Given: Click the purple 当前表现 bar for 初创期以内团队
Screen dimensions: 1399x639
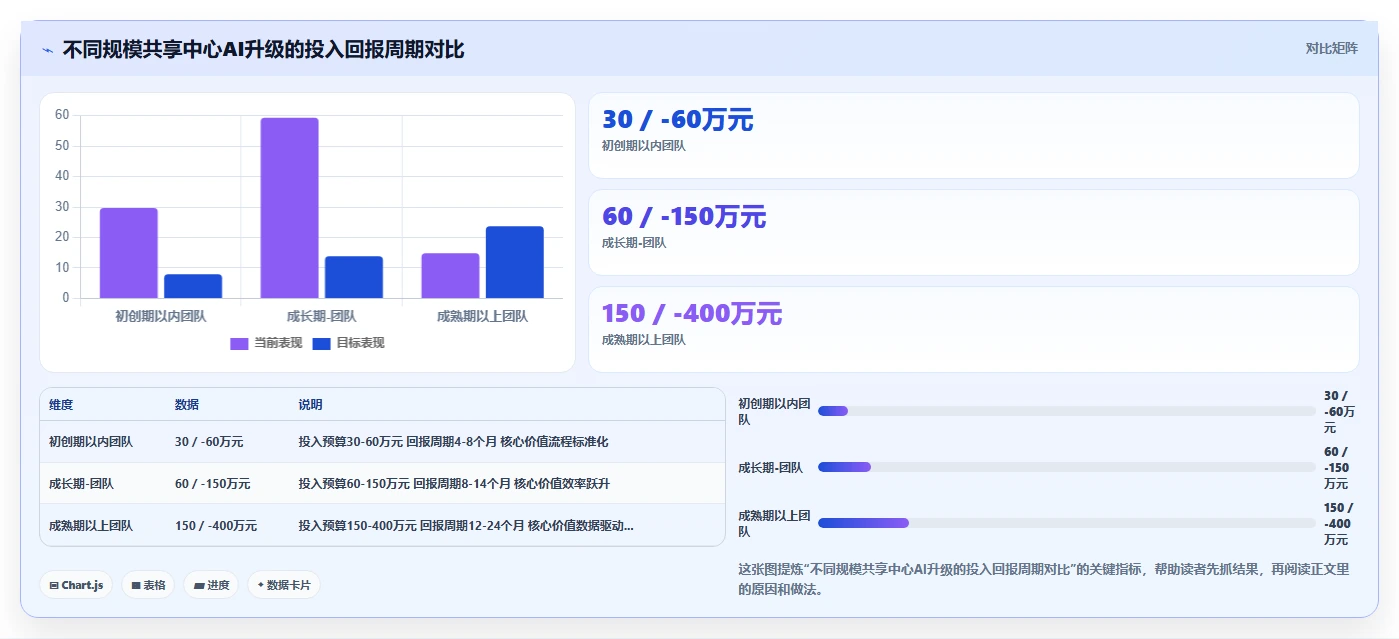Looking at the screenshot, I should point(129,253).
